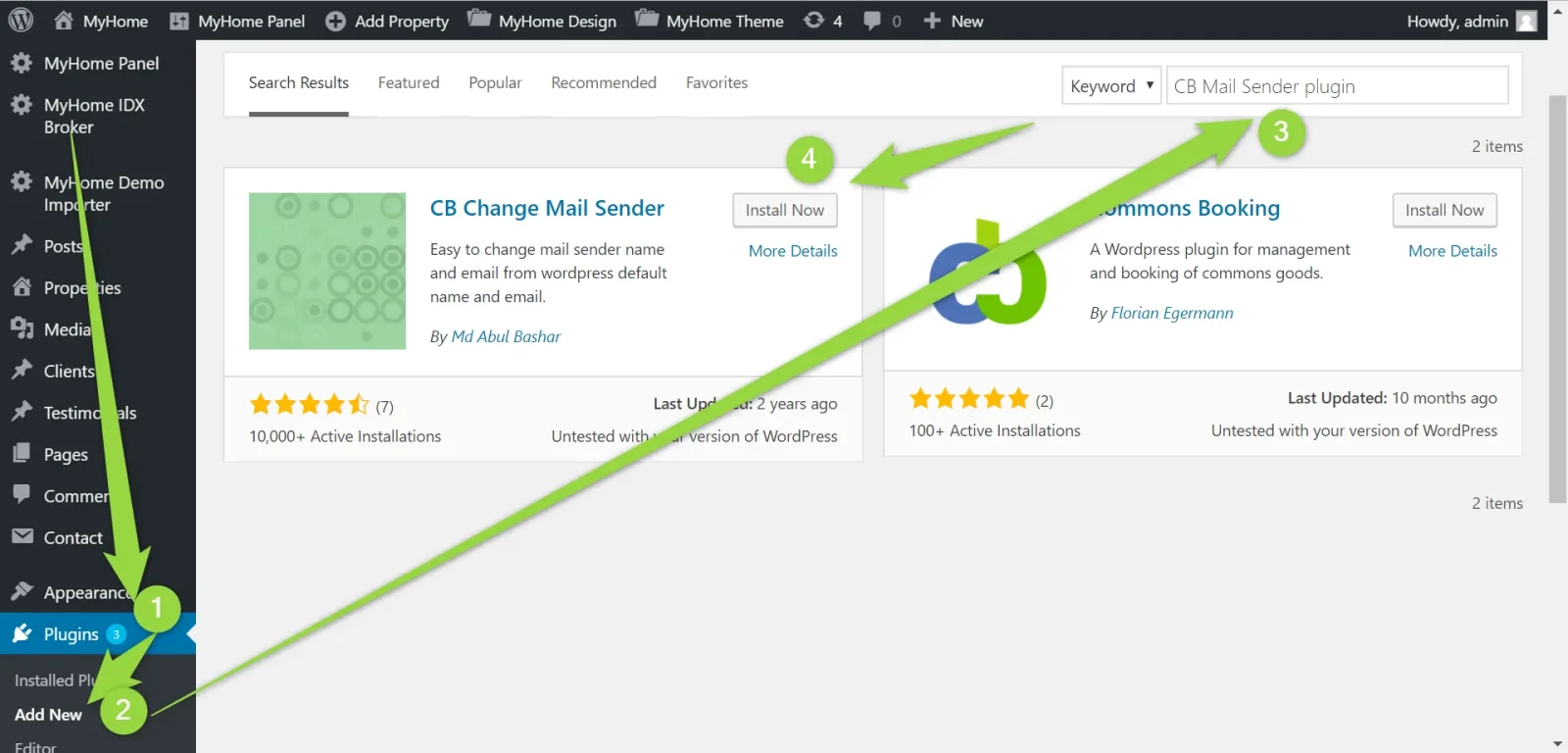The height and width of the screenshot is (753, 1568).
Task: Switch to Popular plugins tab
Action: [495, 83]
